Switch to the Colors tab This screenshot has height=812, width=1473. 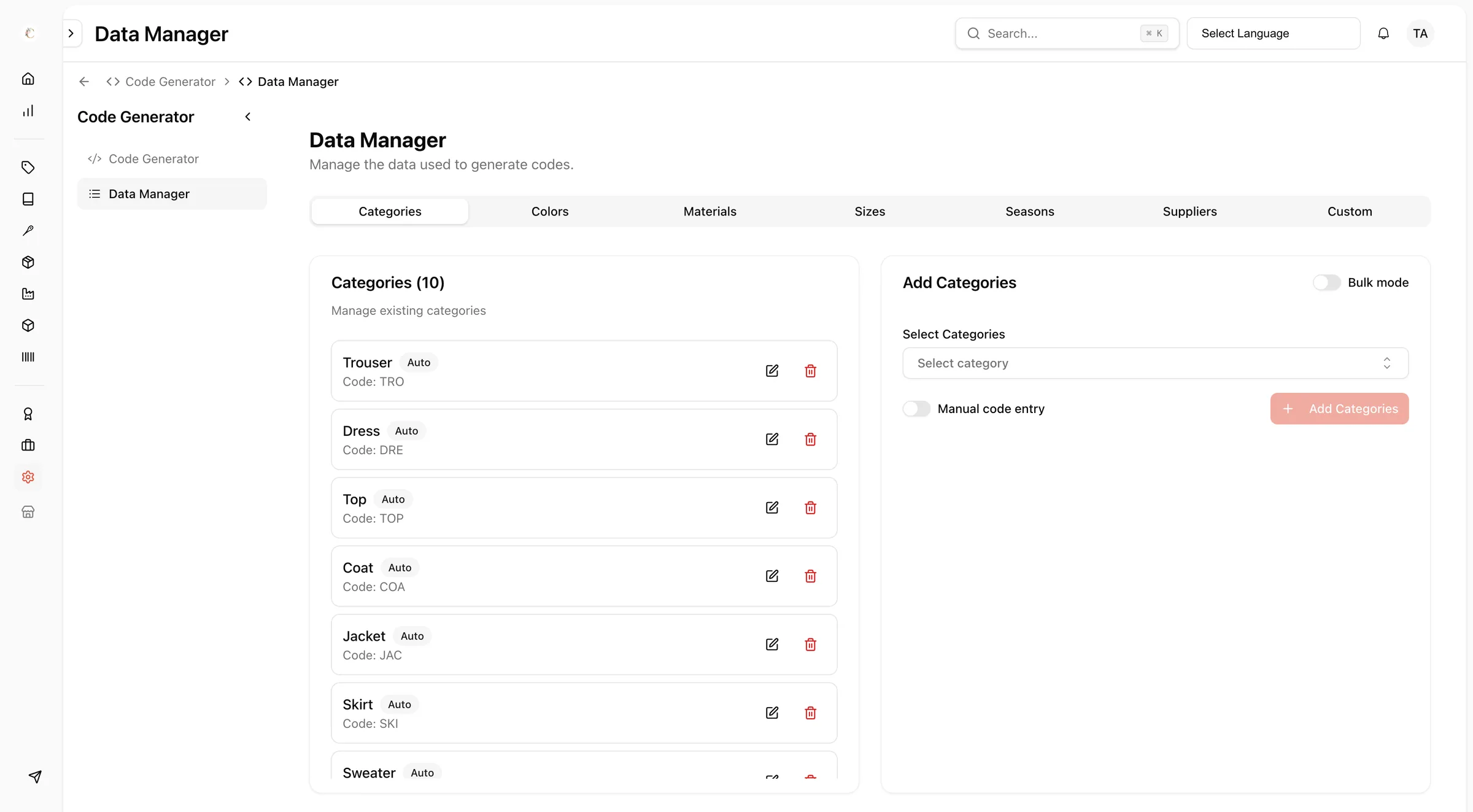point(550,211)
